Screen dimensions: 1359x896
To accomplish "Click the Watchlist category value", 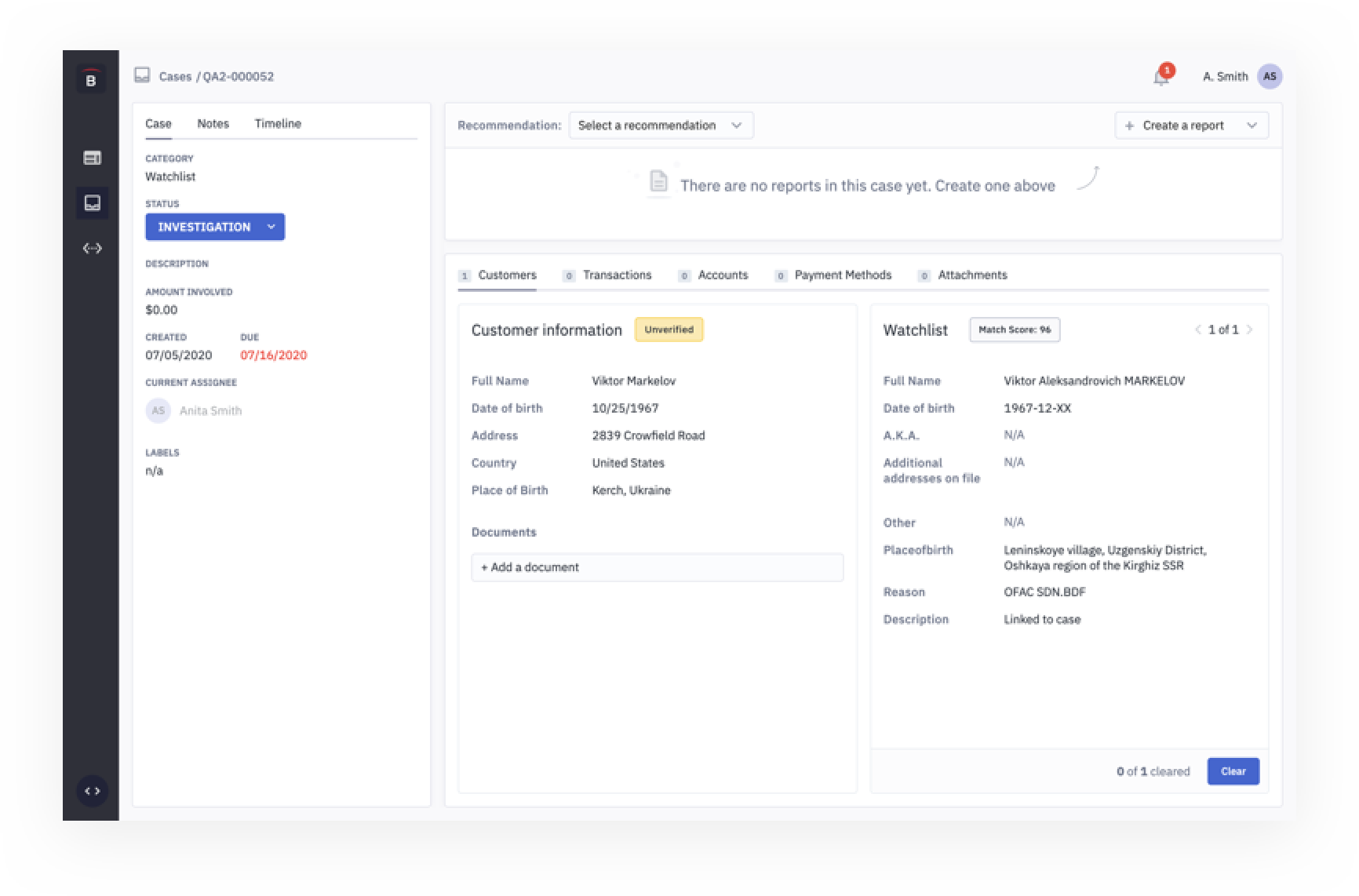I will point(170,177).
